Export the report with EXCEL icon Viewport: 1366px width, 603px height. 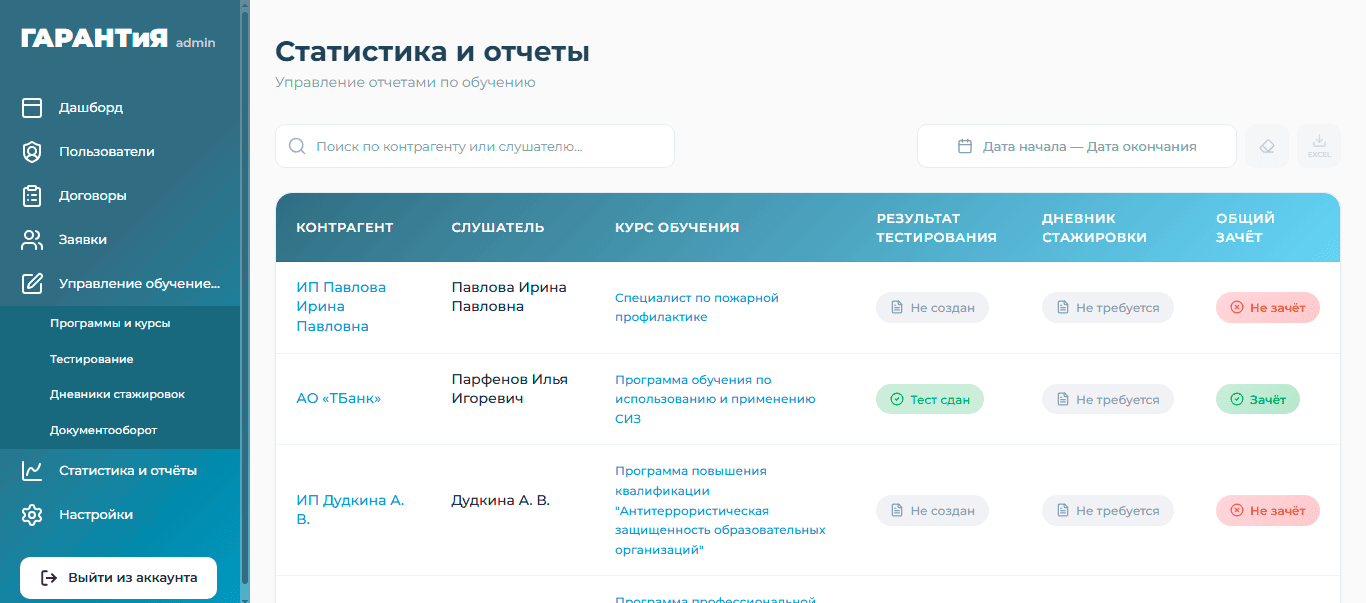(1319, 146)
